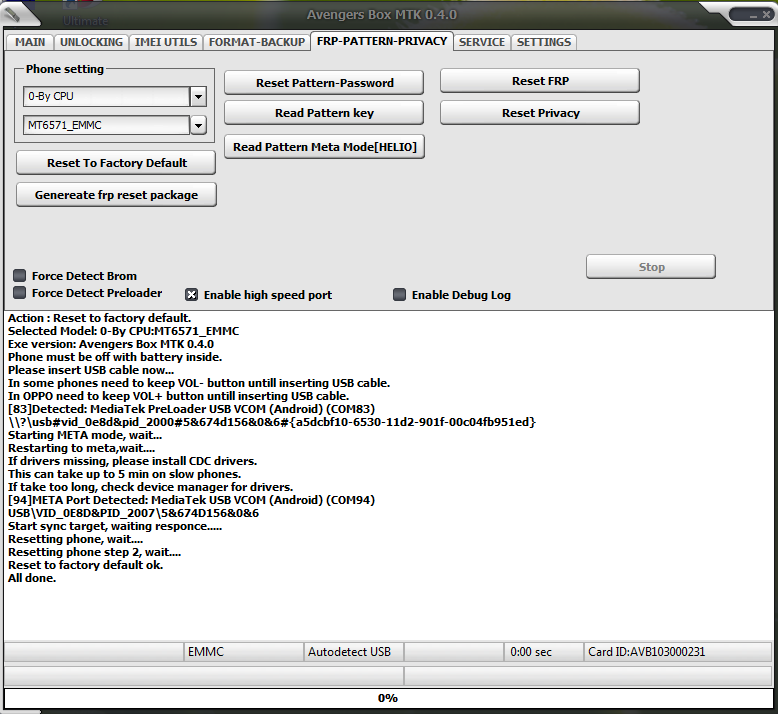The image size is (778, 714).
Task: Switch to the SETTINGS tab
Action: (544, 42)
